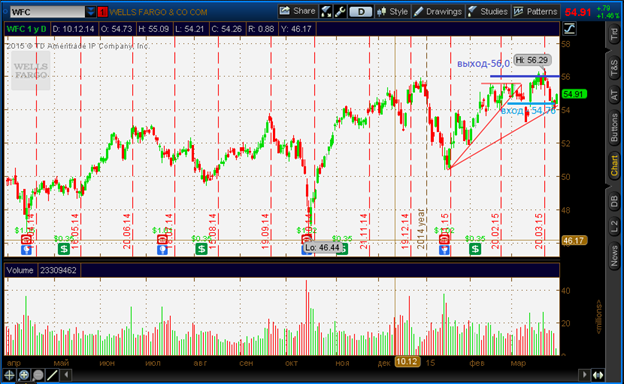
Task: Click the R: 0.88 range value
Action: point(261,29)
